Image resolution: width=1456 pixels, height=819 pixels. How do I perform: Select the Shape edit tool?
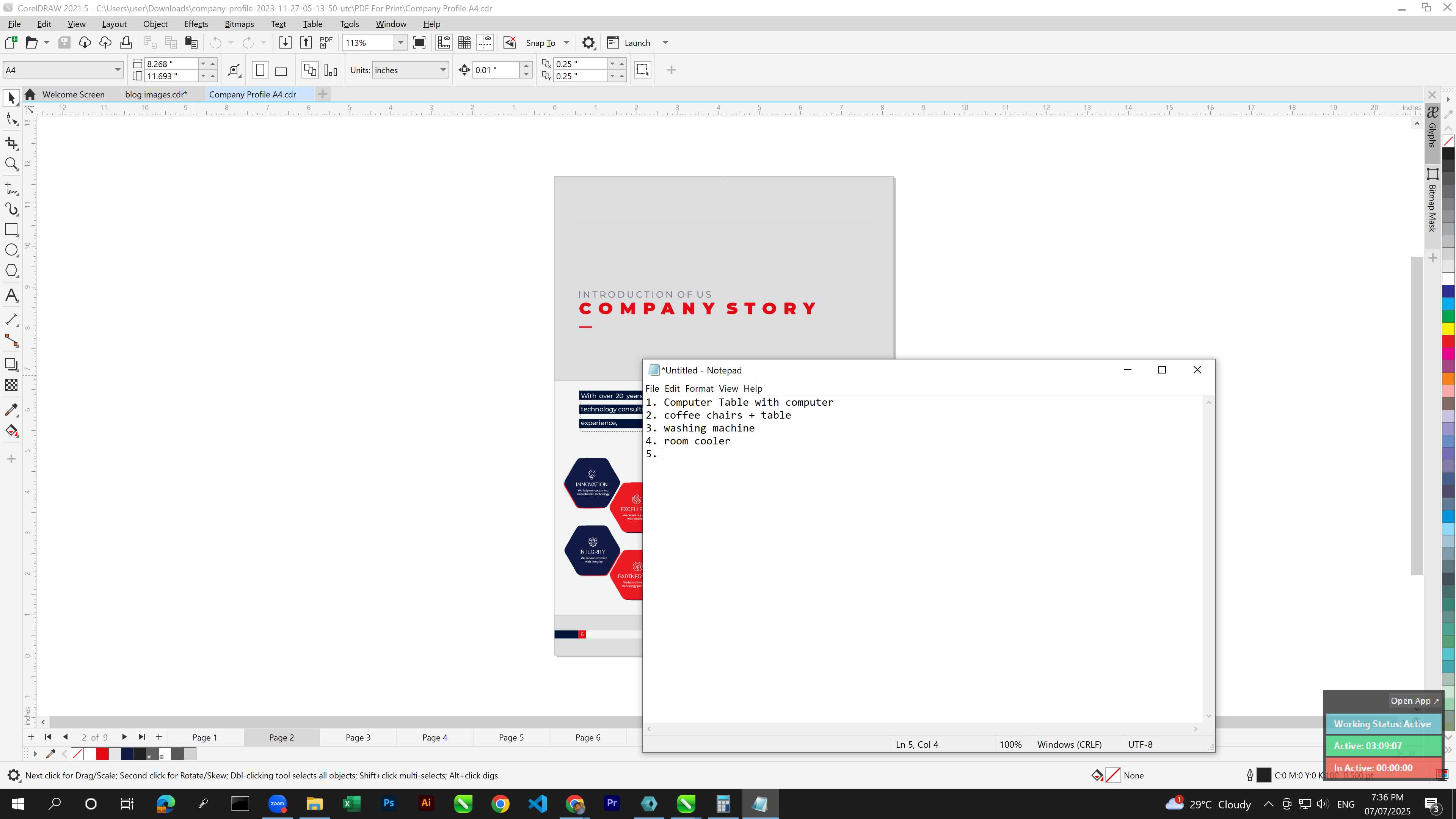11,119
